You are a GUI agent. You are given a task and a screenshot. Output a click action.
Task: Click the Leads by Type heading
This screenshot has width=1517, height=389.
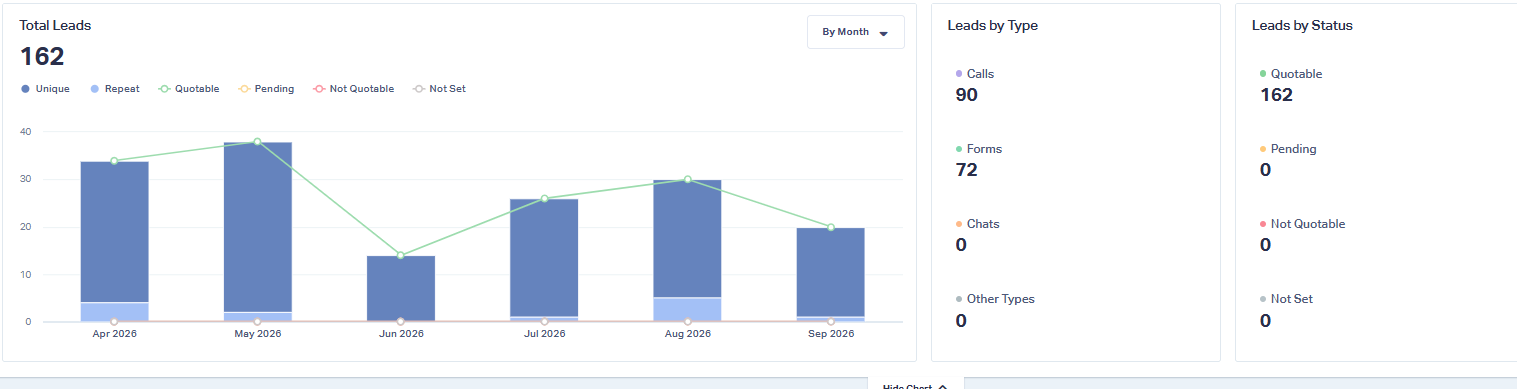tap(993, 25)
